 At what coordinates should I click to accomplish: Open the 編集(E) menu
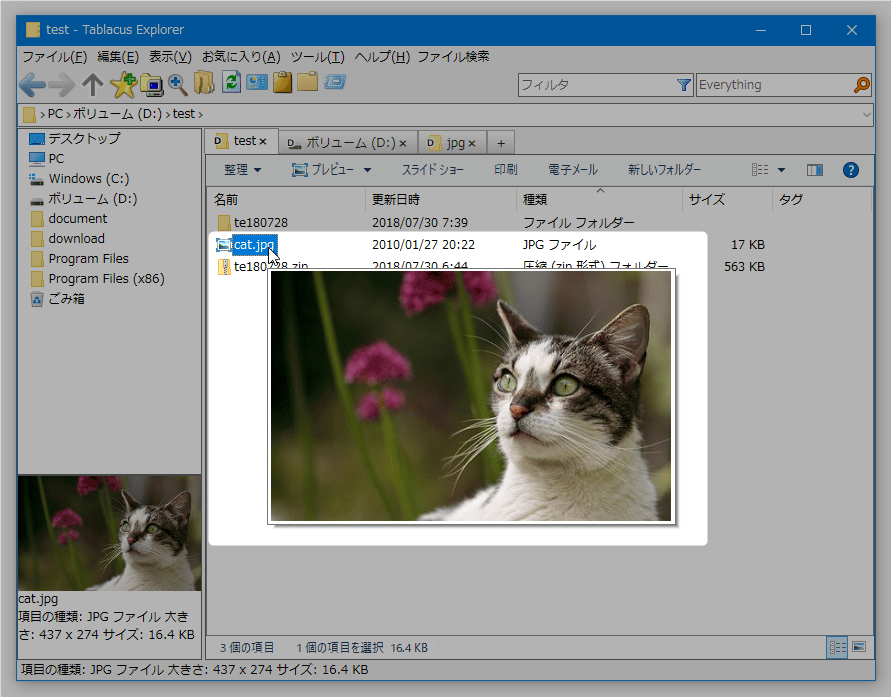(x=118, y=57)
